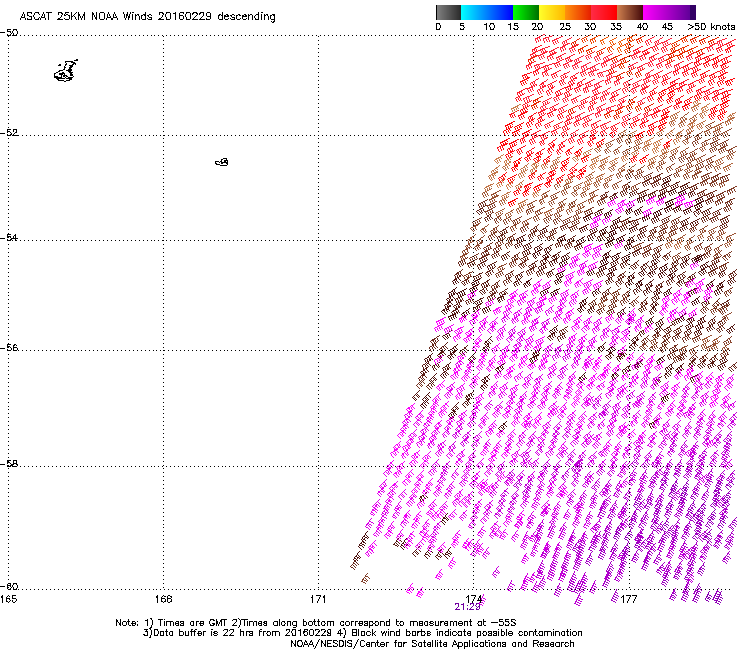Click the latitude label '-52'
The image size is (740, 650).
9,133
